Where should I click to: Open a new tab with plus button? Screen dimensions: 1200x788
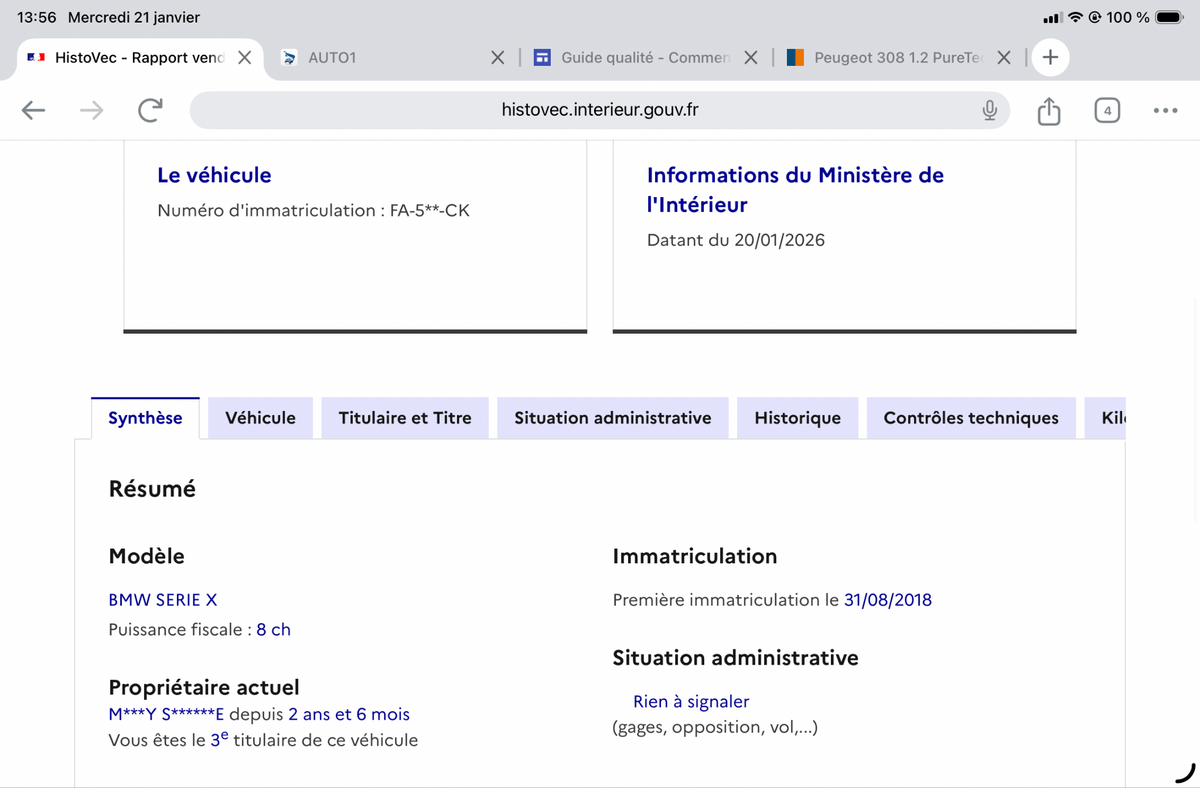pos(1050,57)
